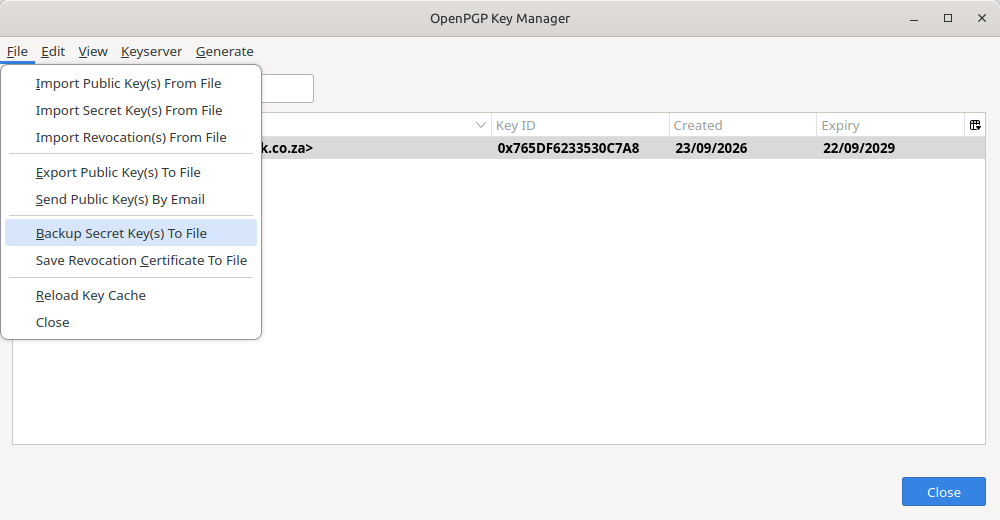Close window with title bar X
The width and height of the screenshot is (1000, 520).
(982, 19)
